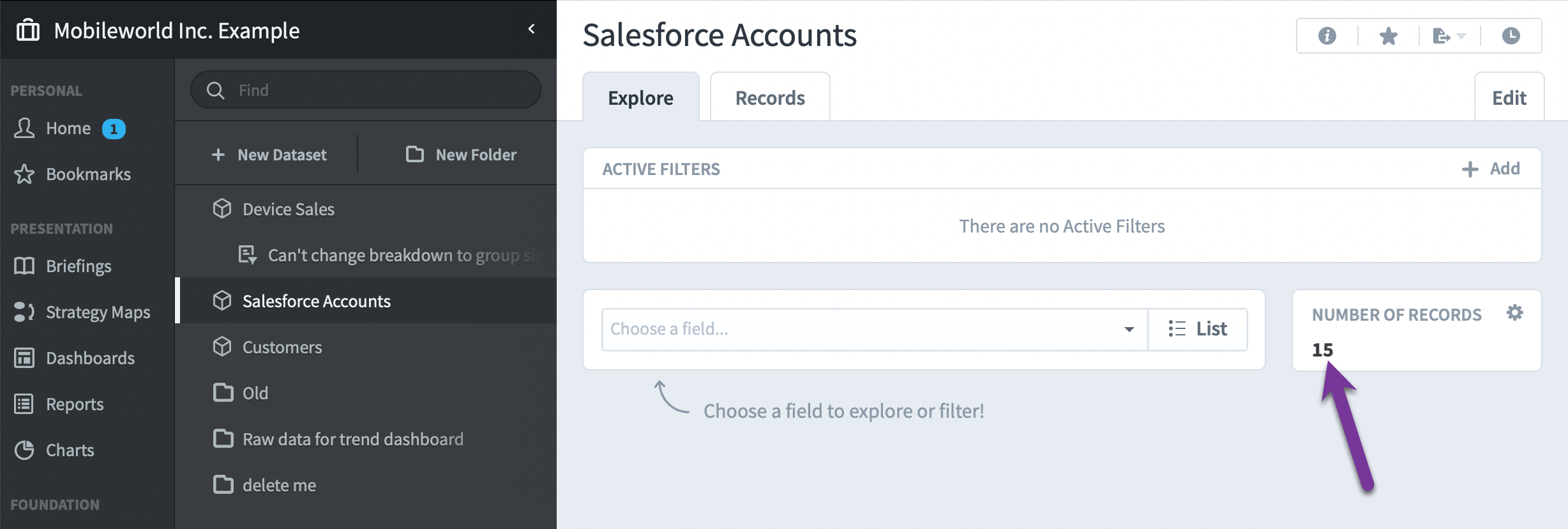Click the Salesforce Accounts page title
The image size is (1568, 529).
tap(720, 34)
